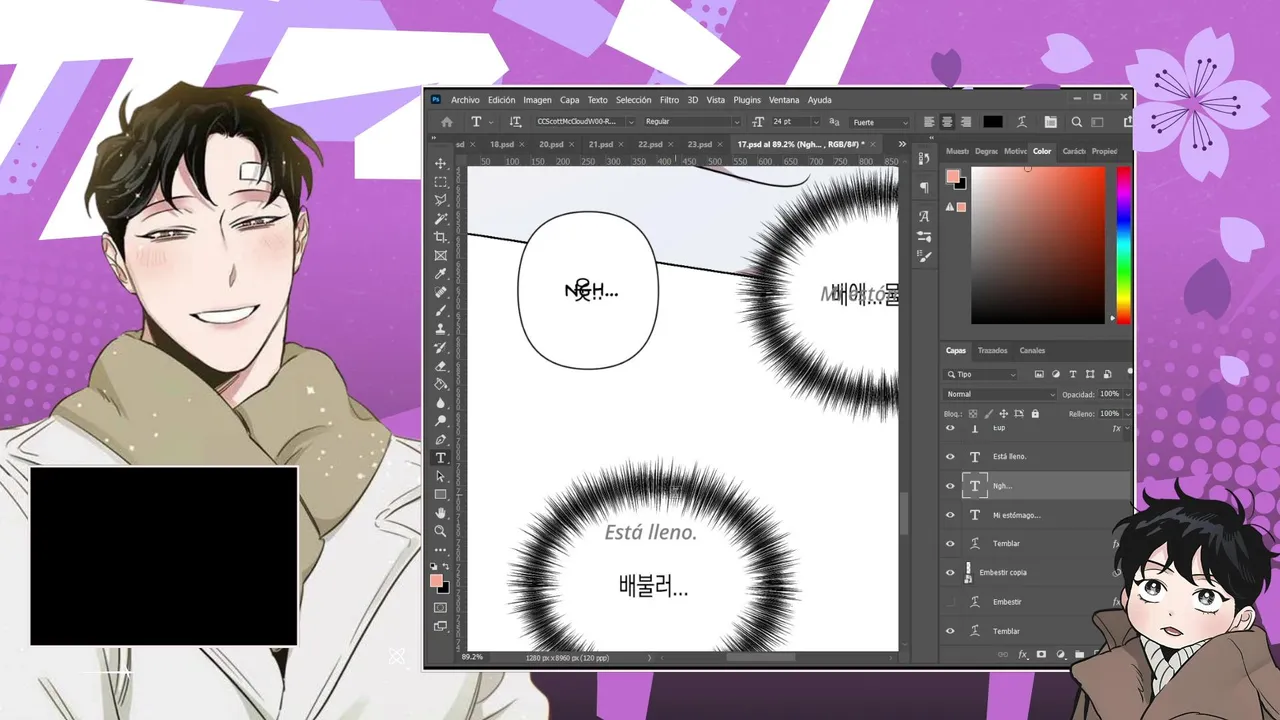
Task: Select the History Brush tool
Action: pos(440,347)
